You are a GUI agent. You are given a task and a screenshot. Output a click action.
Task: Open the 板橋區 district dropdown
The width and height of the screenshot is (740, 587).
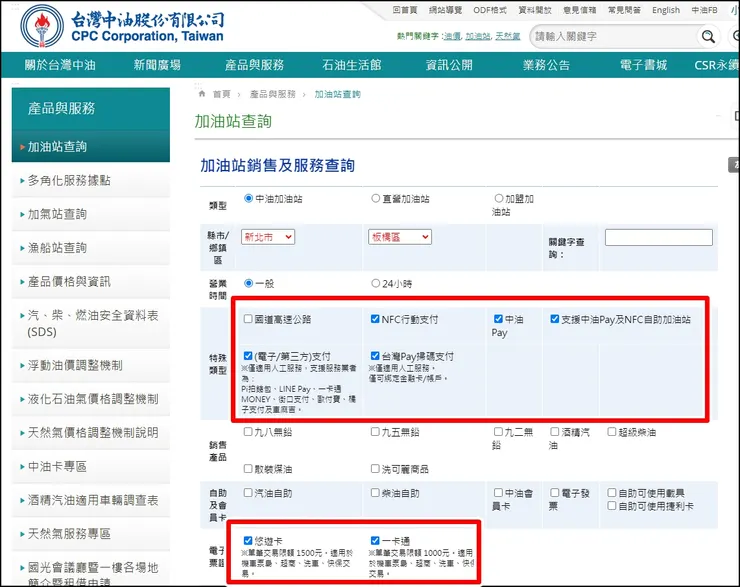[x=400, y=237]
